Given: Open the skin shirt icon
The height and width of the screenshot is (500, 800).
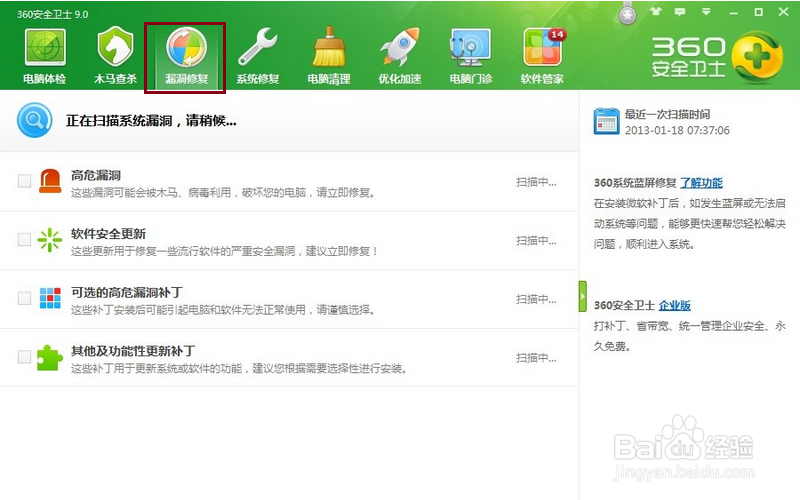Looking at the screenshot, I should (656, 12).
